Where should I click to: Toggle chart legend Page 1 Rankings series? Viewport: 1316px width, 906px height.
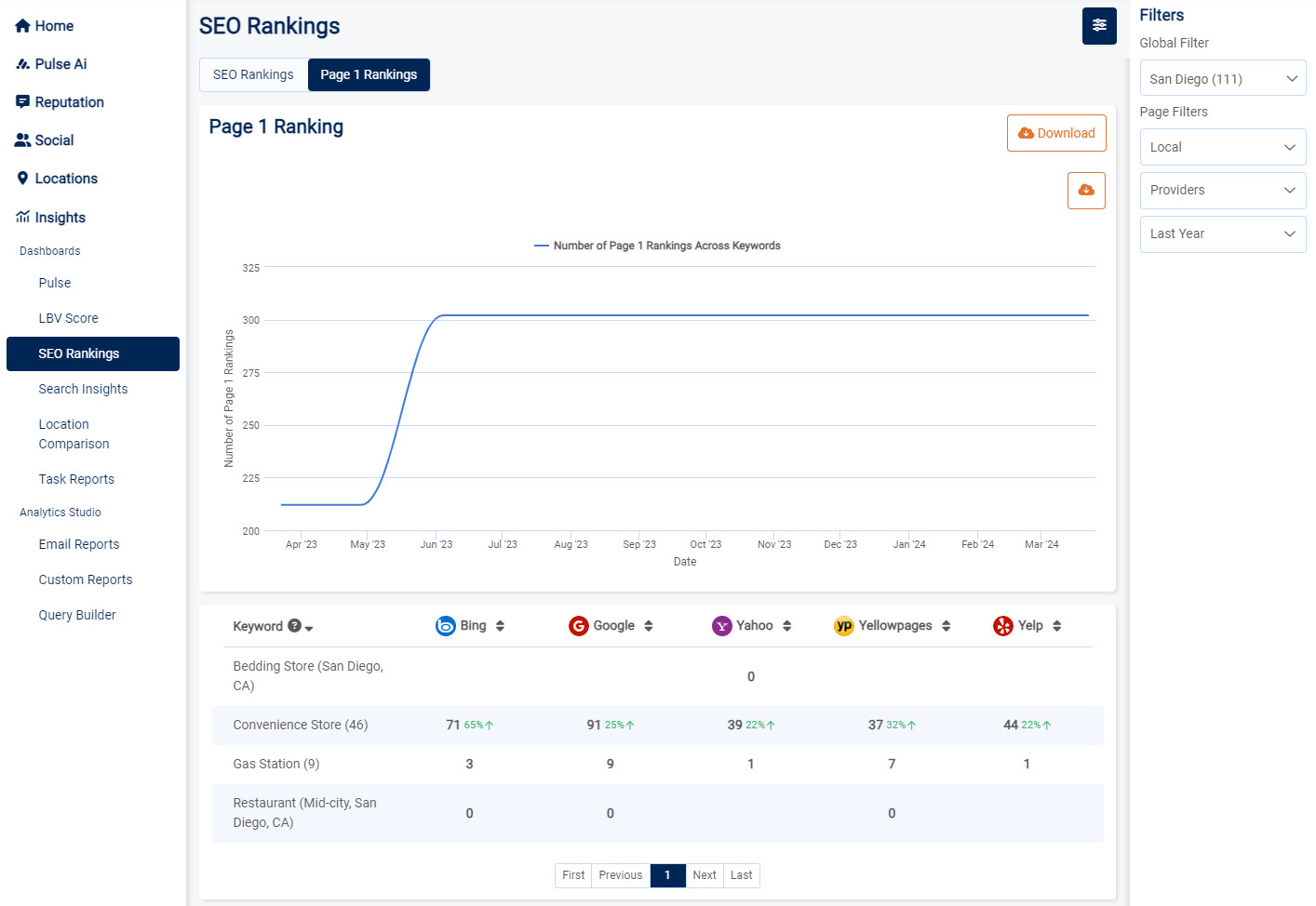tap(657, 246)
